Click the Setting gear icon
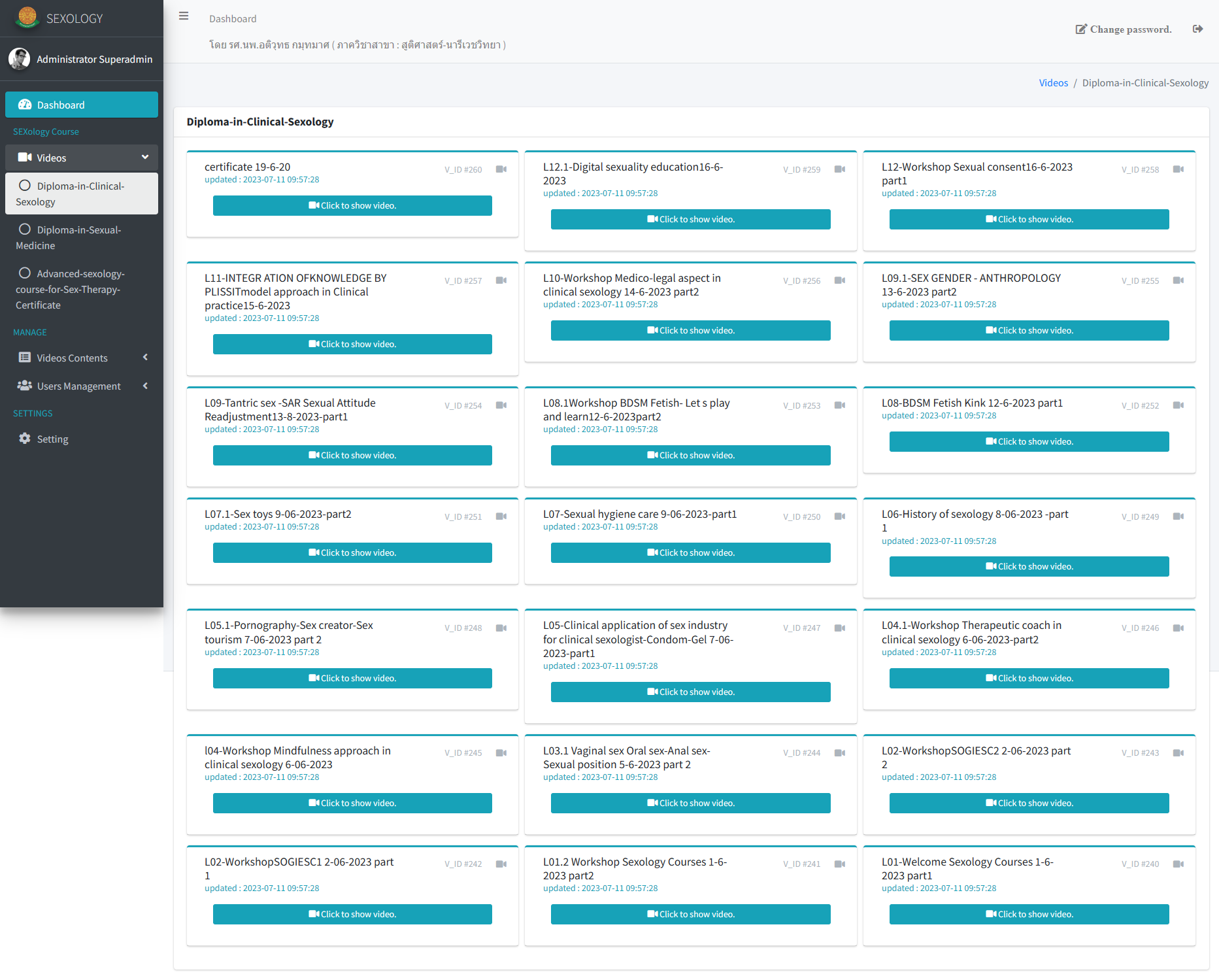This screenshot has width=1219, height=980. pos(25,439)
